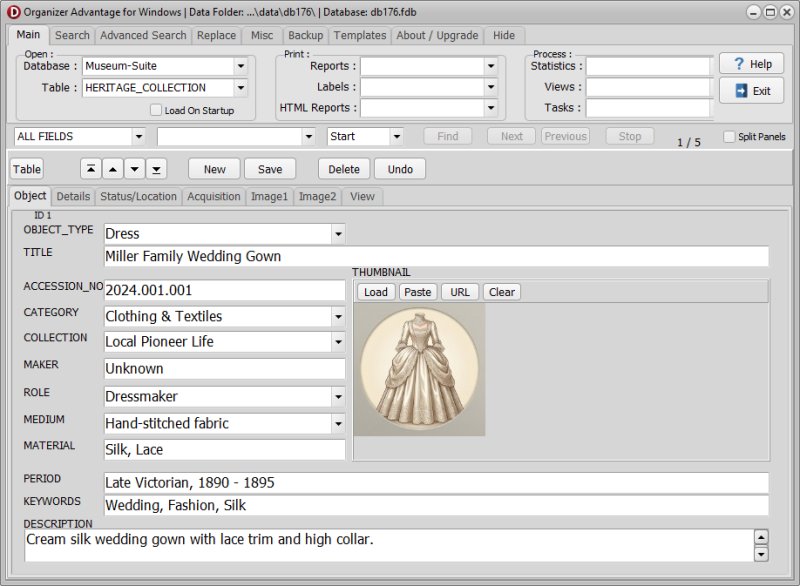Click the Organizer Advantage app logo icon
The width and height of the screenshot is (800, 586).
pyautogui.click(x=14, y=12)
